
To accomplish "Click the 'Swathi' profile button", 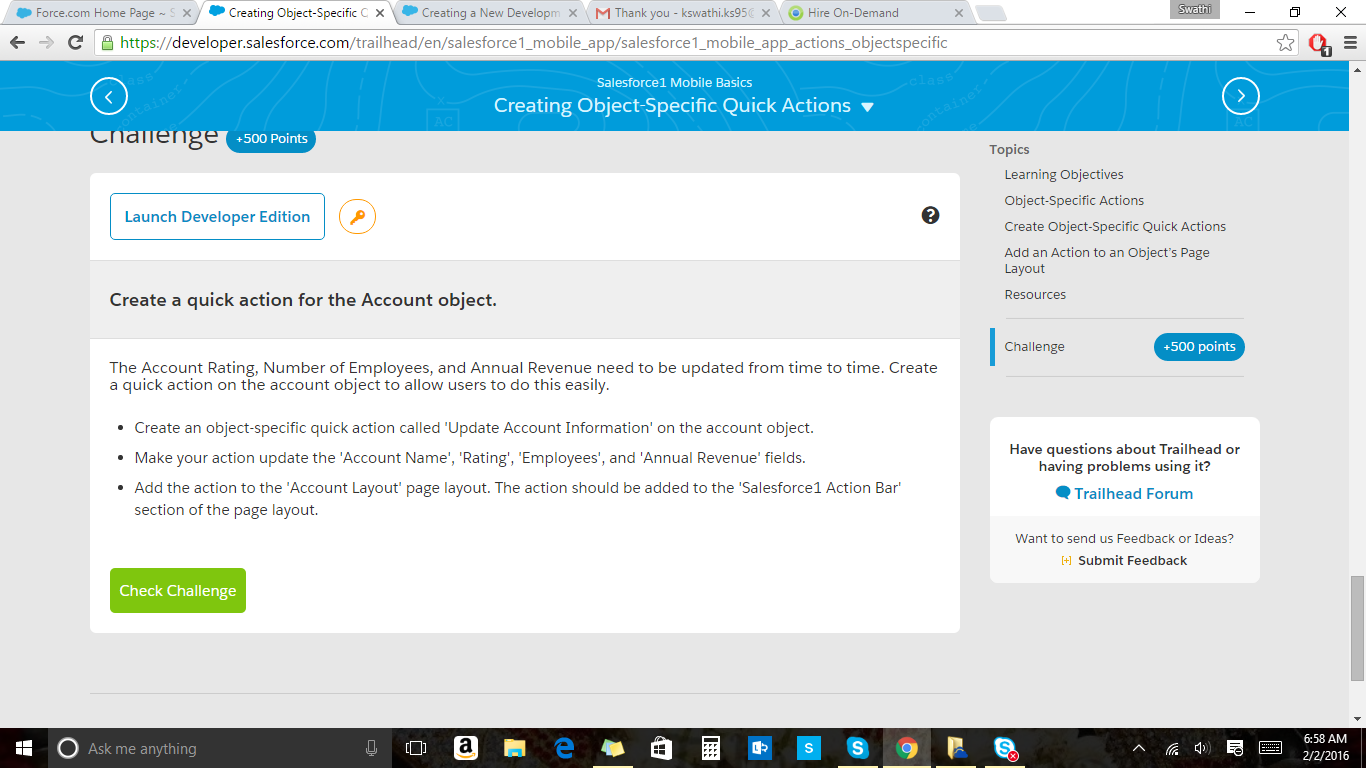I will click(x=1195, y=9).
